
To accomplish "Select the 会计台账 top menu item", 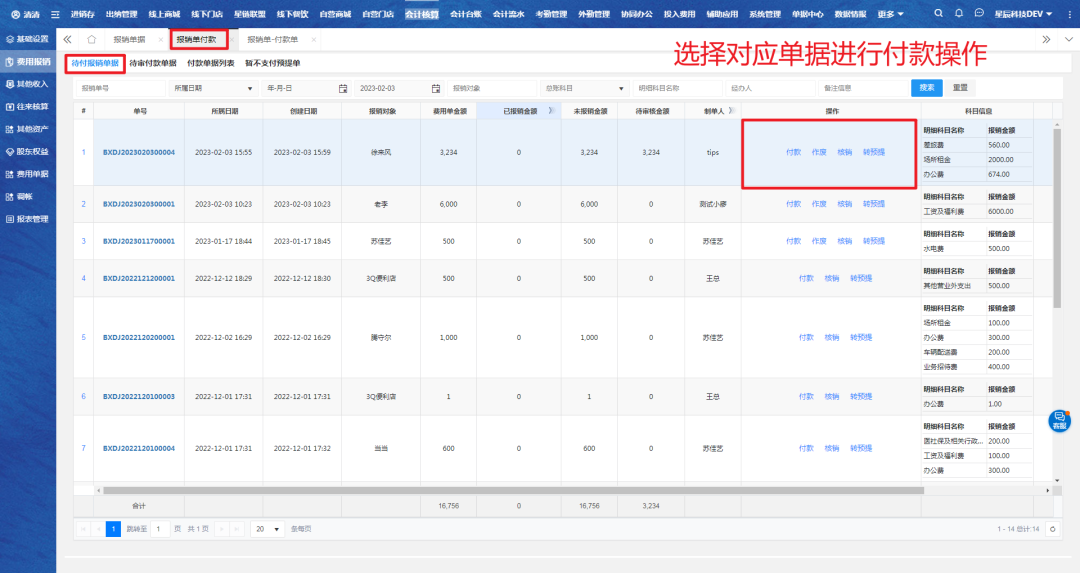I will point(465,14).
